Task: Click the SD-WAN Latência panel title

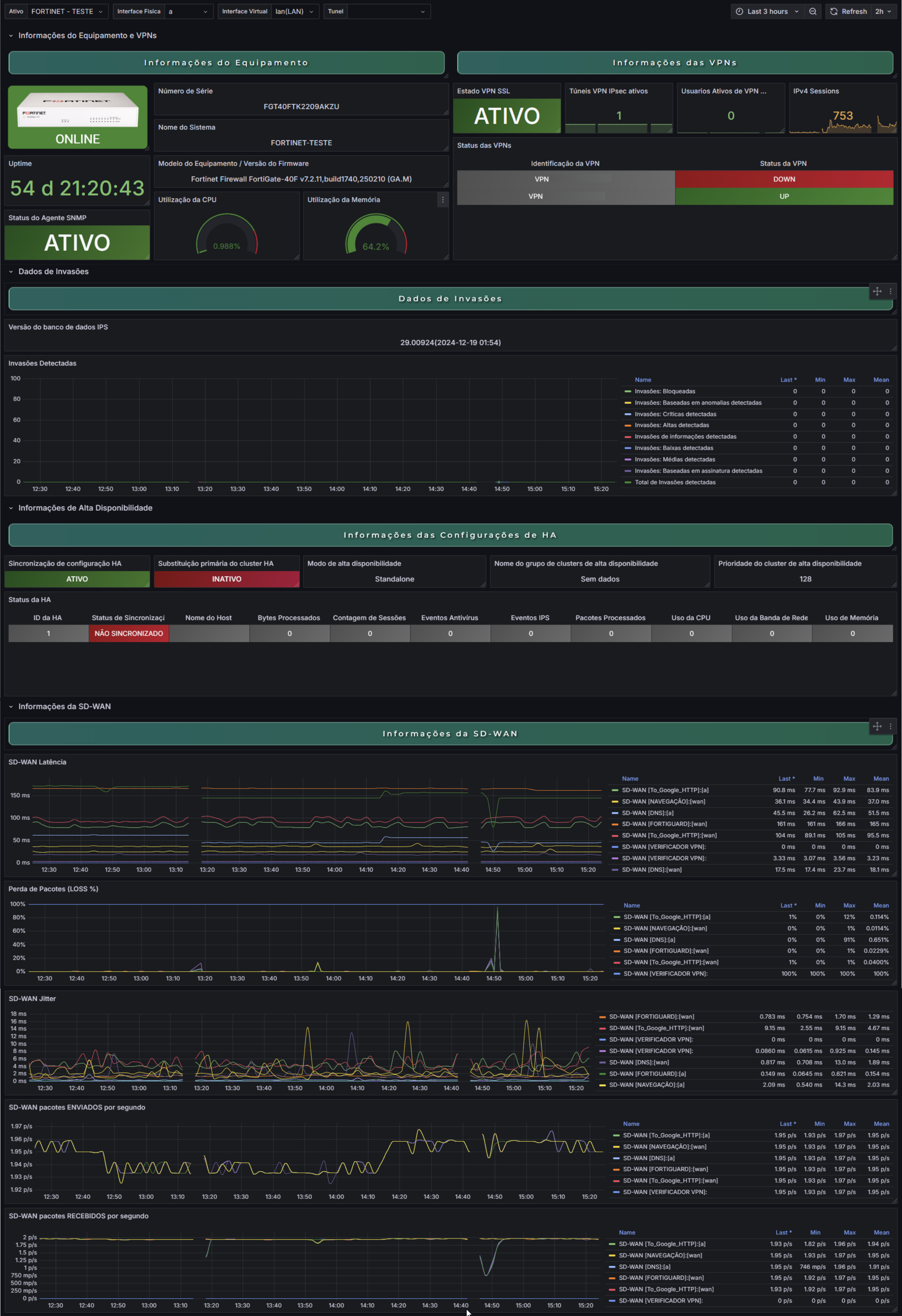Action: [x=37, y=762]
